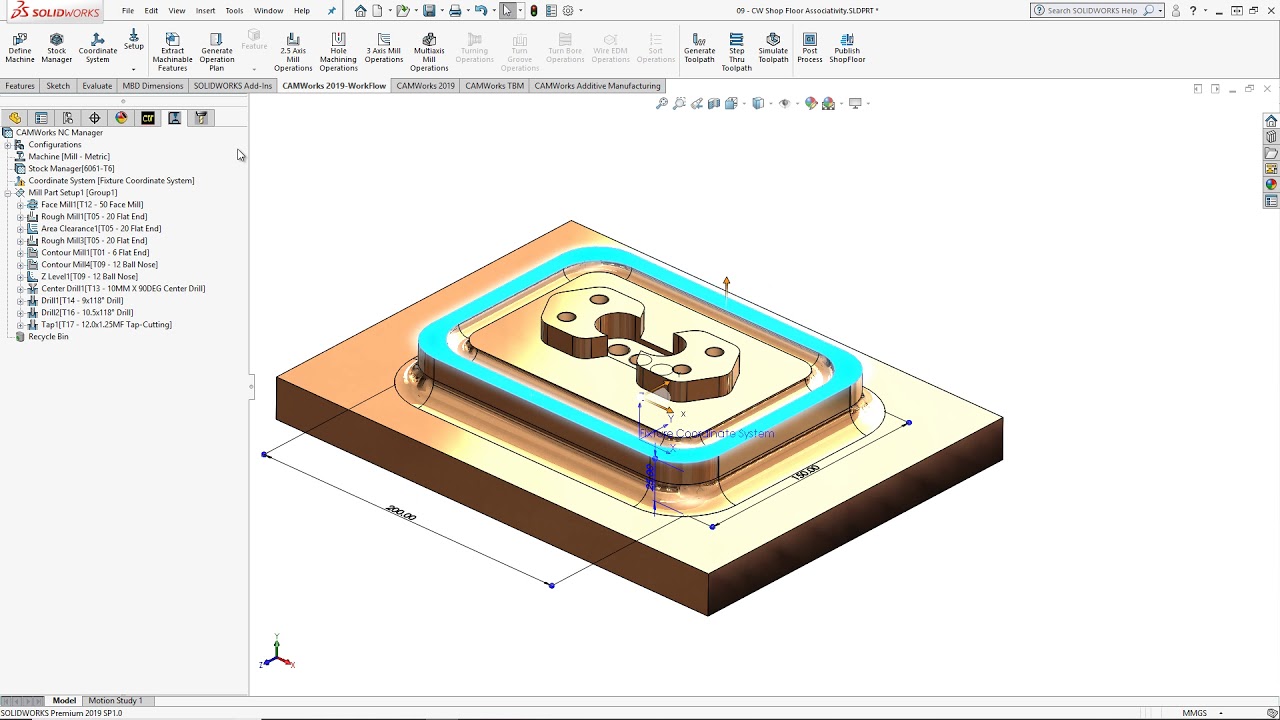Click the user login icon
Screen dimensions: 1280x720
(1176, 11)
